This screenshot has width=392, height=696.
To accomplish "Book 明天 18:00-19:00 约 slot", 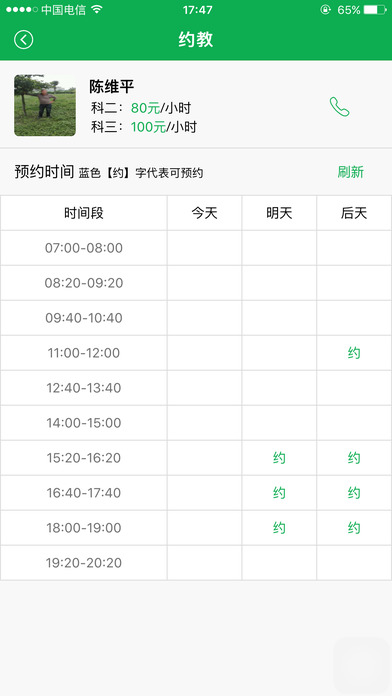I will [x=279, y=528].
